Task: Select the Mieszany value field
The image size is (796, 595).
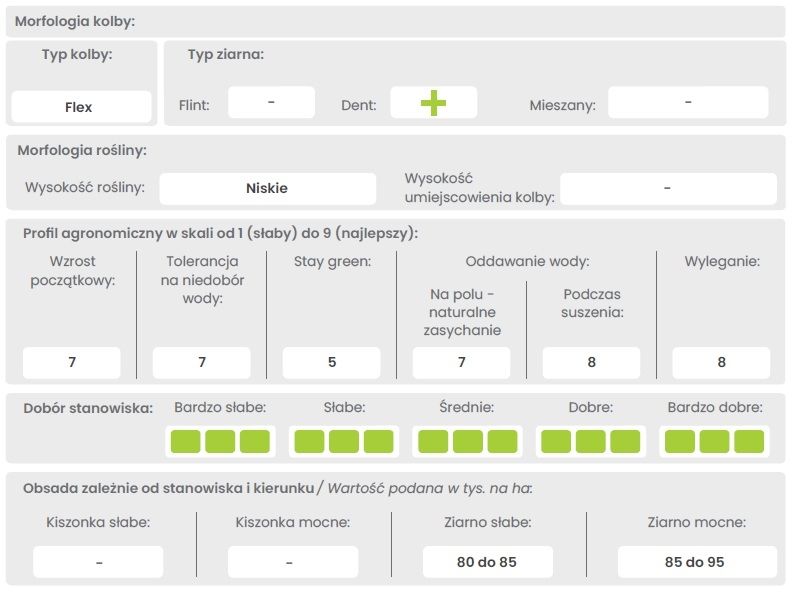Action: pyautogui.click(x=688, y=103)
